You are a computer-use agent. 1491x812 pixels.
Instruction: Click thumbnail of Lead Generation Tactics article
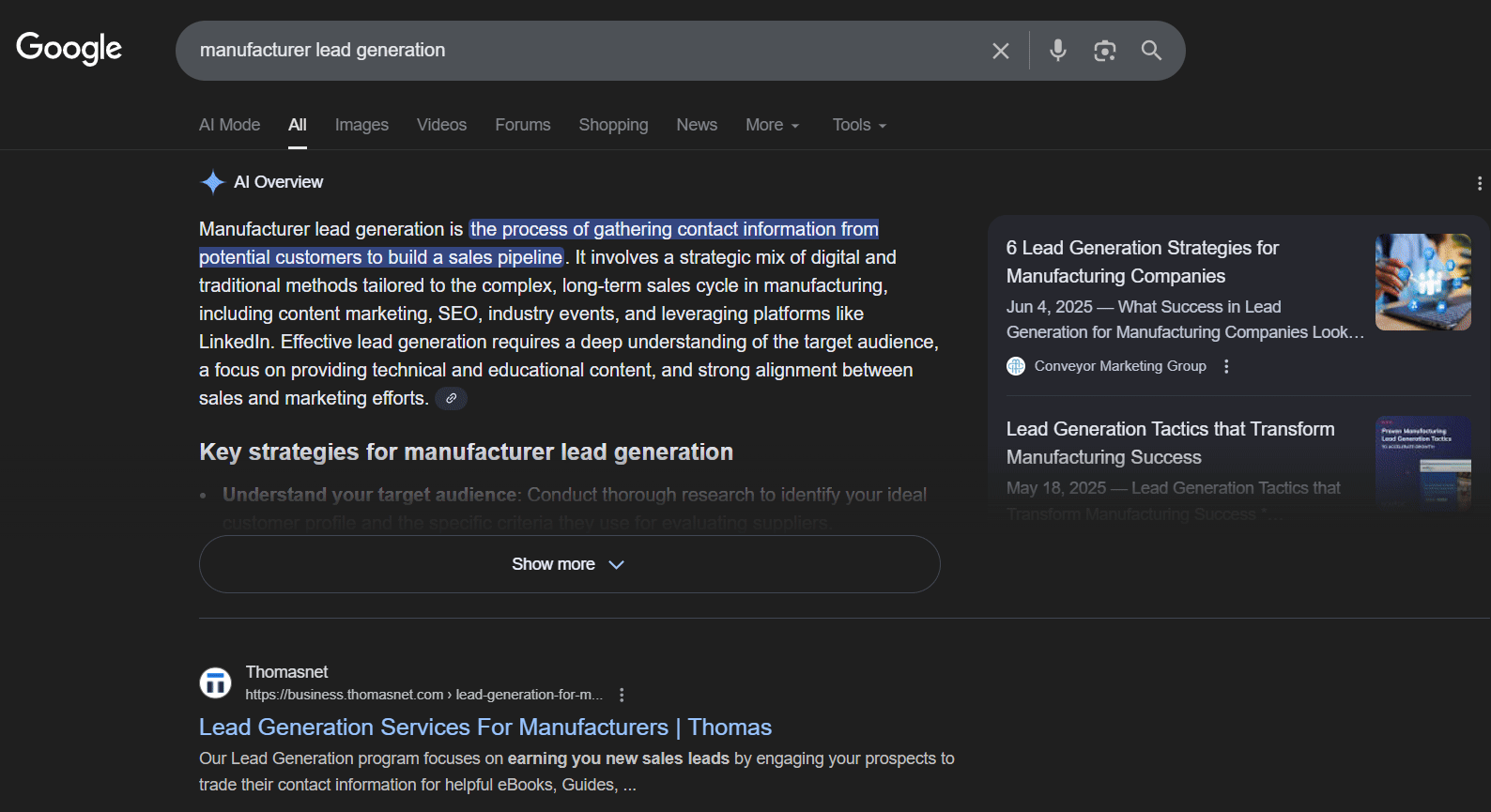click(1423, 464)
